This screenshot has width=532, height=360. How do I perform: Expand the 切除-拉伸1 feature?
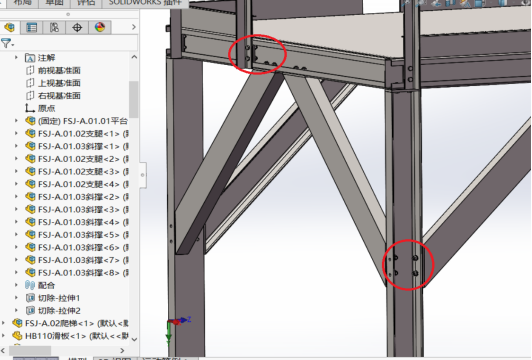click(16, 298)
